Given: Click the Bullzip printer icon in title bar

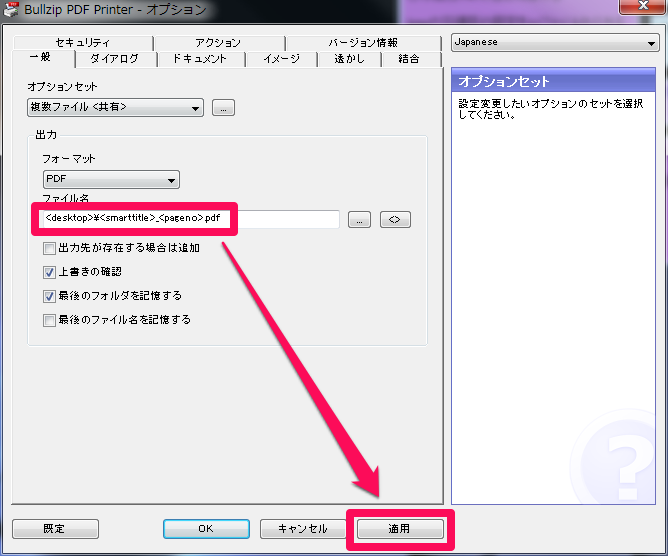Looking at the screenshot, I should coord(11,9).
